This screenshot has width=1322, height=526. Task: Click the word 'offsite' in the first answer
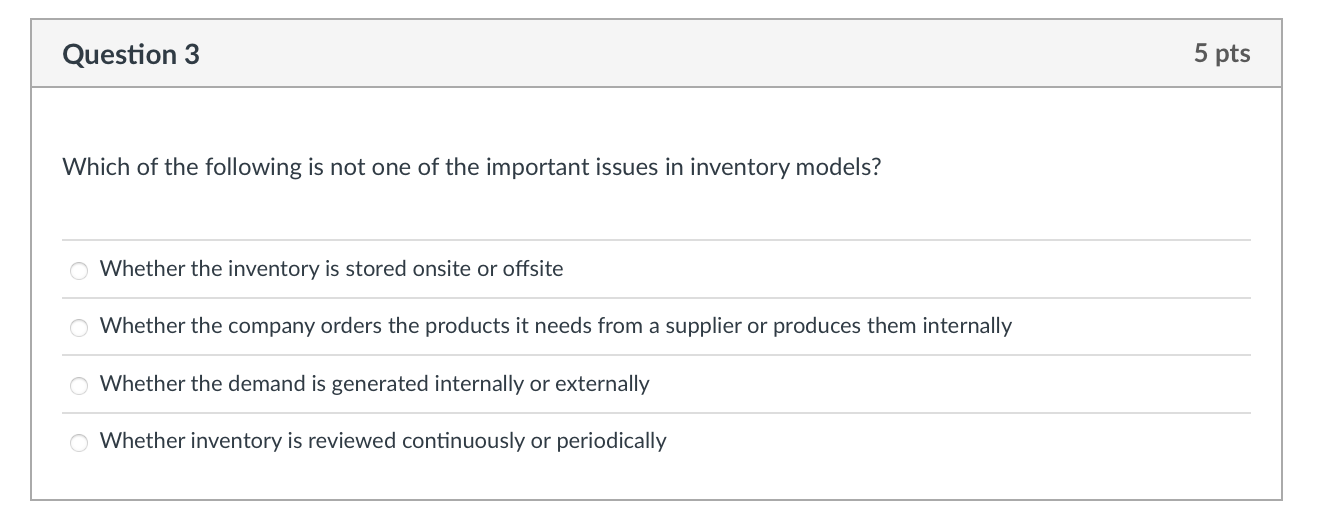tap(533, 269)
